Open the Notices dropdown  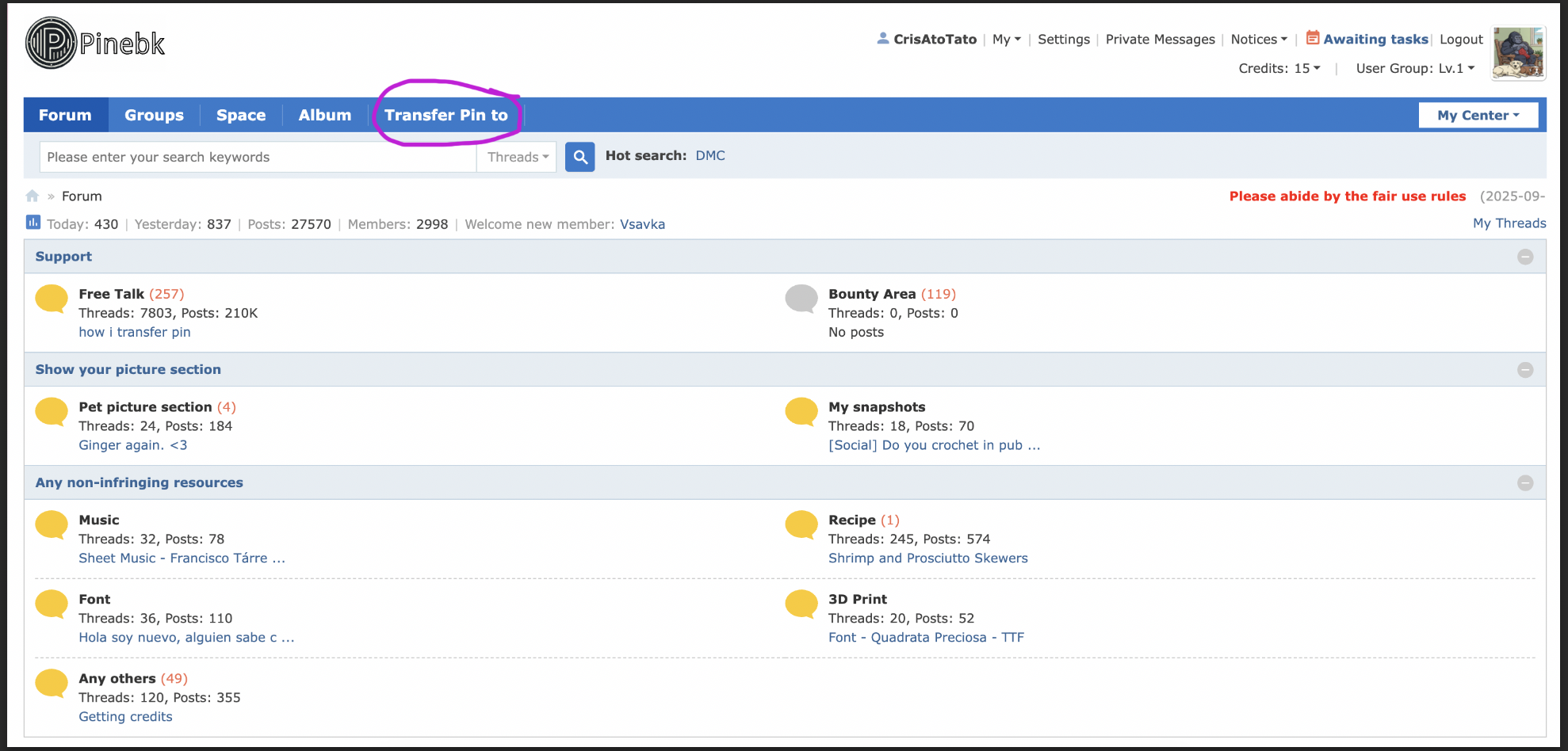[x=1259, y=39]
